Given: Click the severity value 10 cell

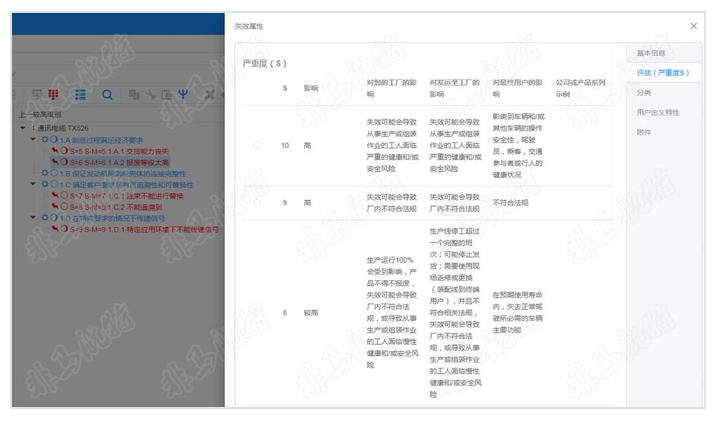Looking at the screenshot, I should (x=285, y=145).
